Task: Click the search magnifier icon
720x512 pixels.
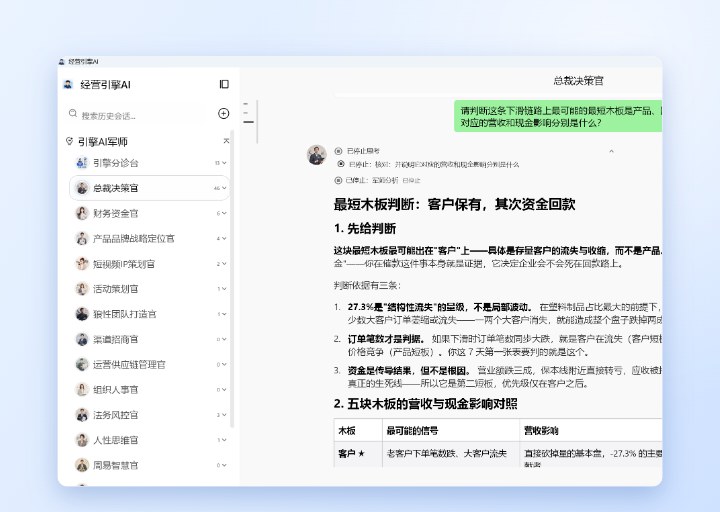Action: point(73,113)
